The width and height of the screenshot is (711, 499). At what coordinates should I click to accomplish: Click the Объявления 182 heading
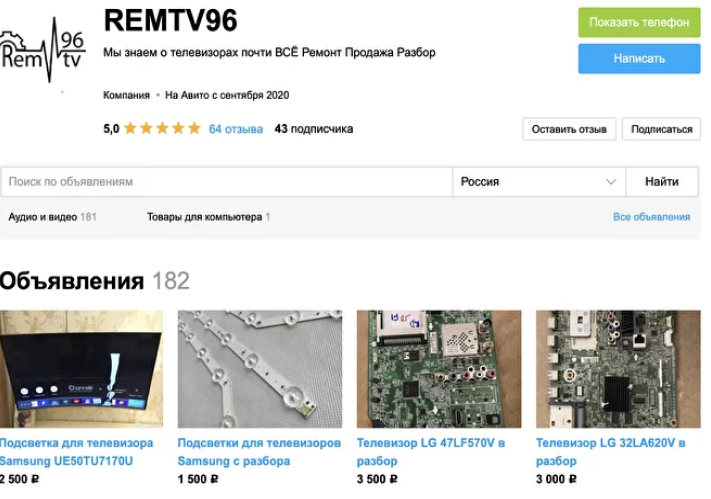coord(95,281)
